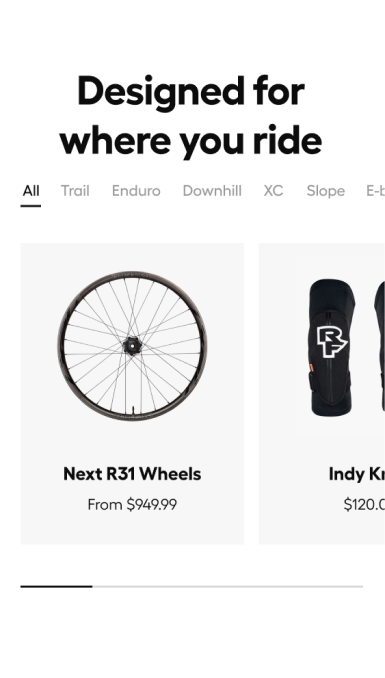The width and height of the screenshot is (385, 678).
Task: Click the dark carousel progress indicator
Action: 56,586
